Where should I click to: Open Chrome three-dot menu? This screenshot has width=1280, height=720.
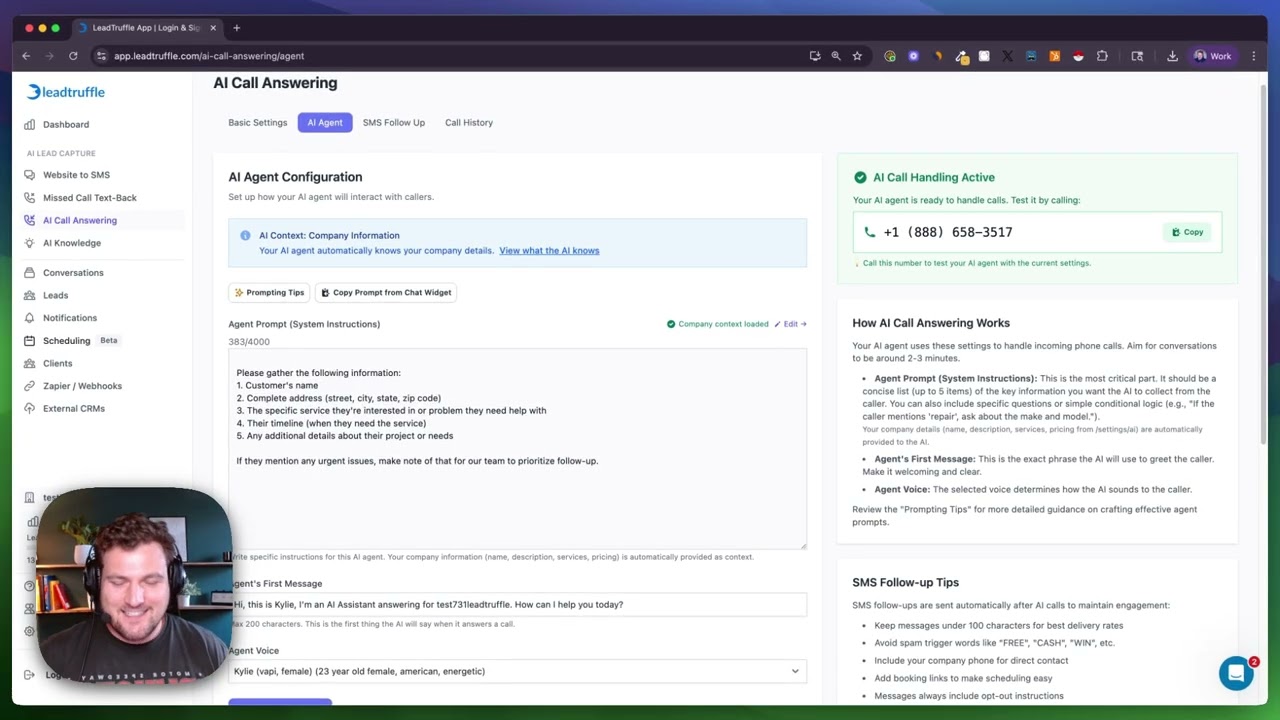coord(1253,56)
